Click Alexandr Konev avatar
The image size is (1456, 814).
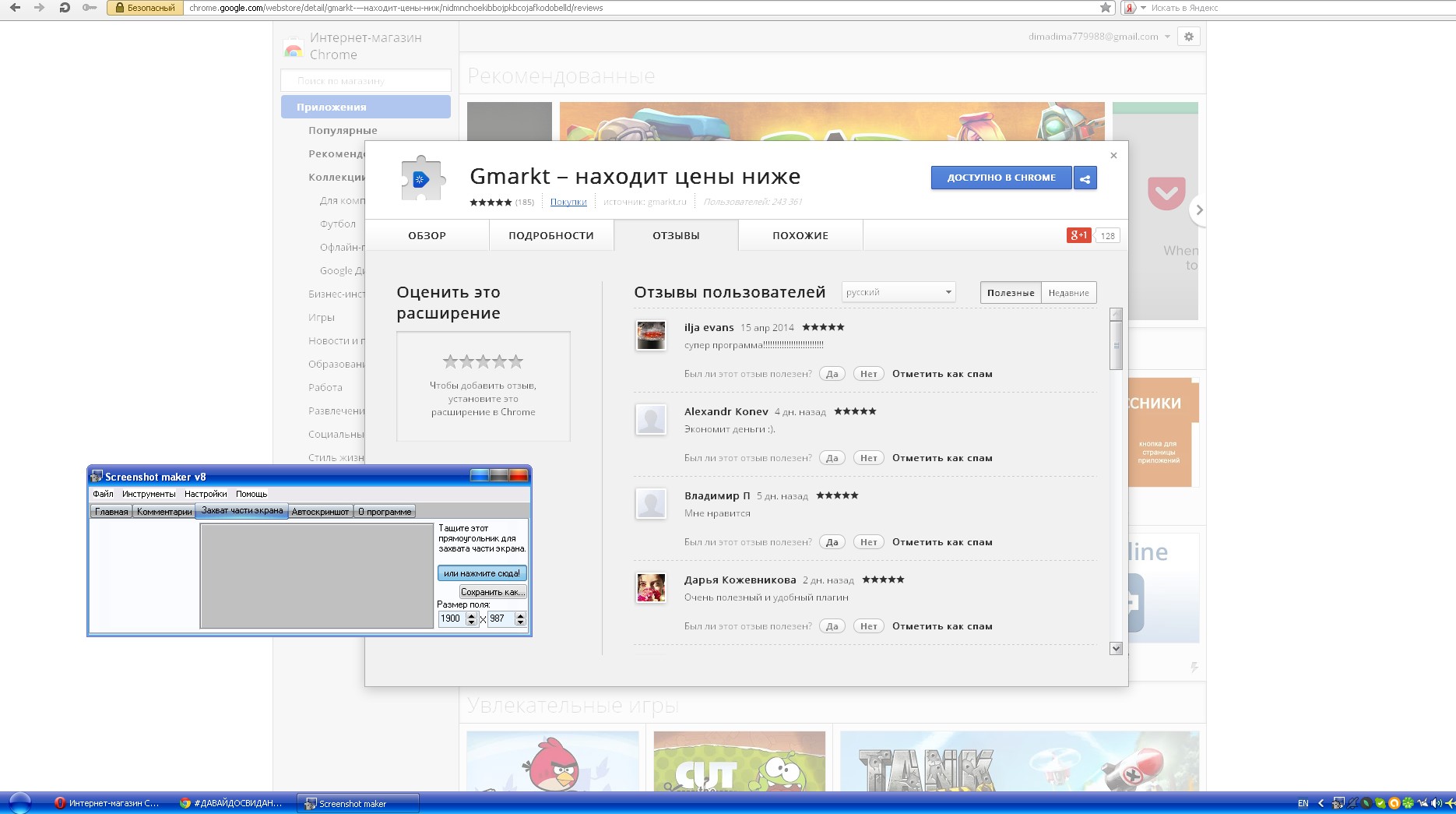pyautogui.click(x=651, y=420)
